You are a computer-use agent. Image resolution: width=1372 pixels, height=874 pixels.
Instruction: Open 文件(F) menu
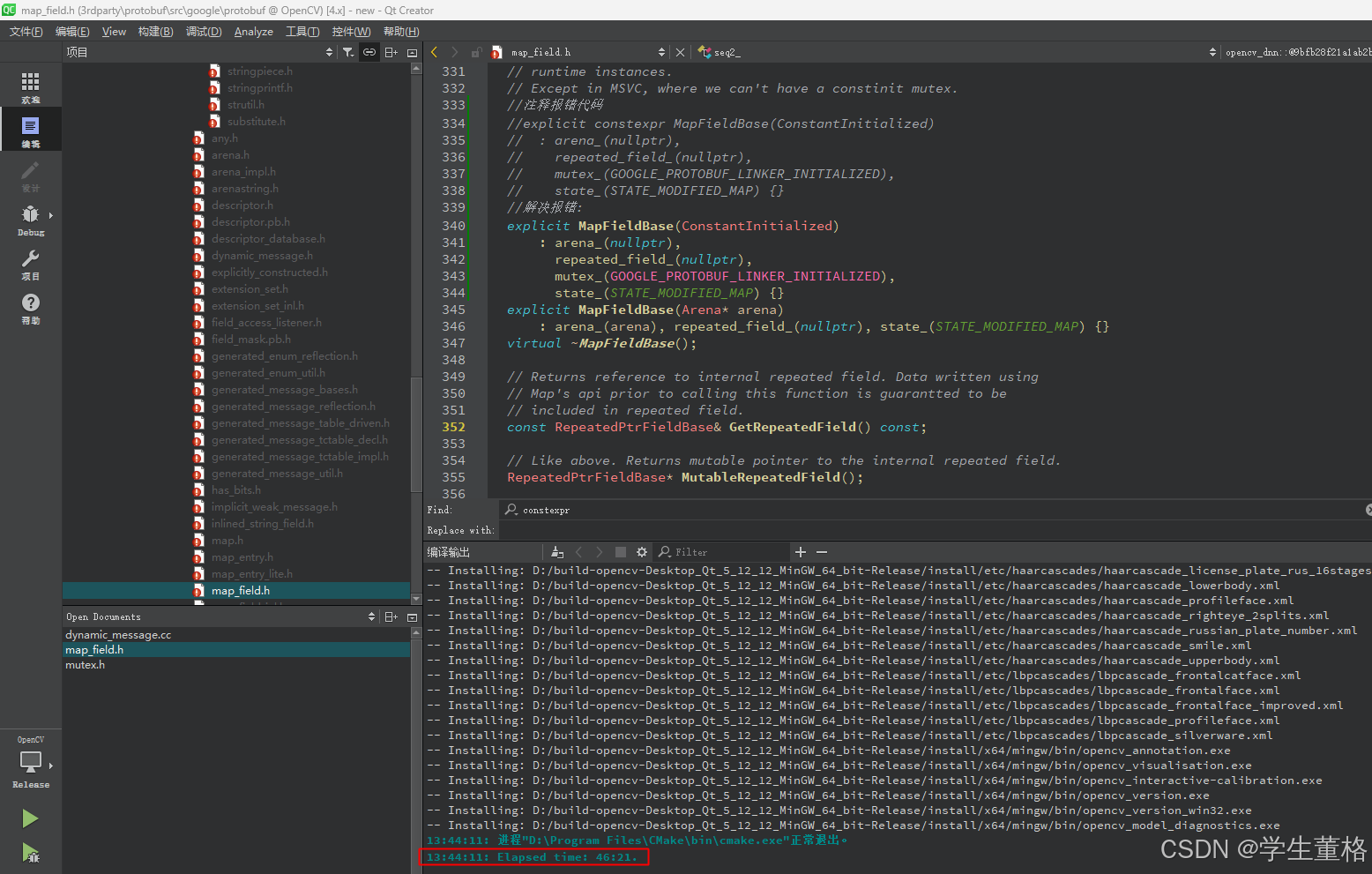pyautogui.click(x=26, y=31)
